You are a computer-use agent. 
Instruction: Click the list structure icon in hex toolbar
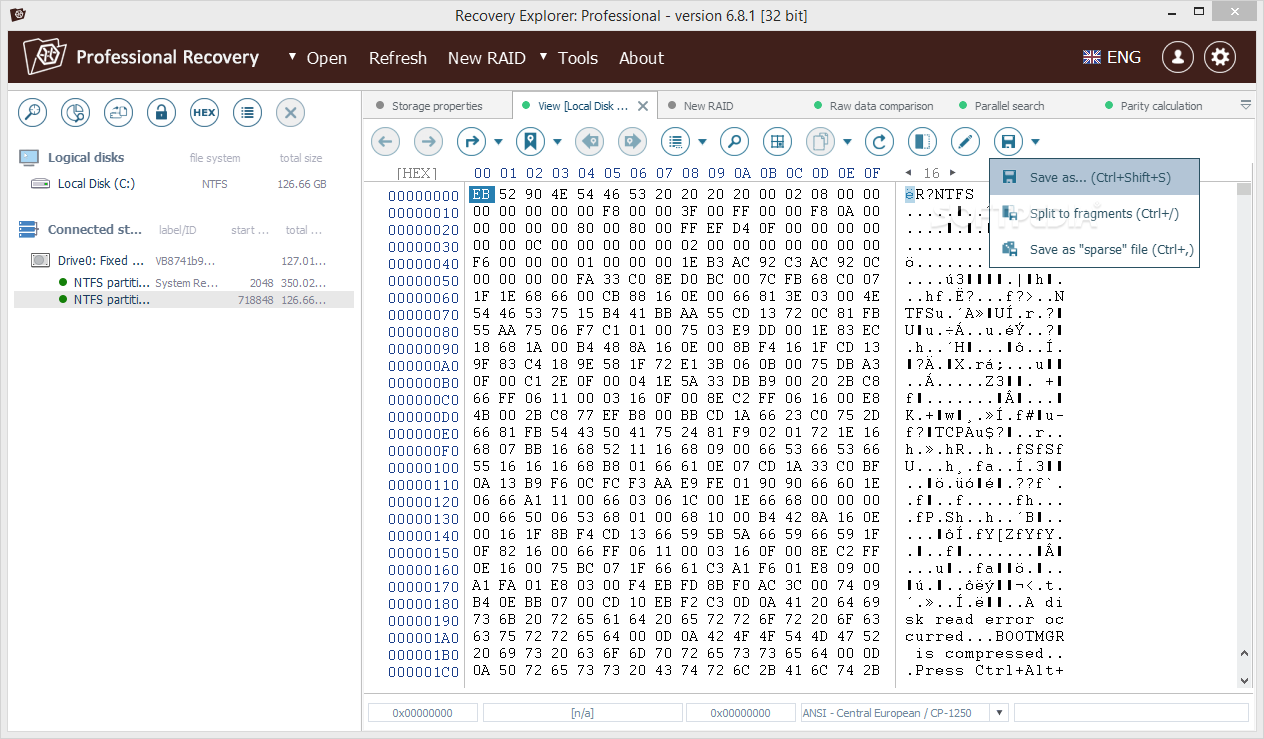click(x=676, y=142)
